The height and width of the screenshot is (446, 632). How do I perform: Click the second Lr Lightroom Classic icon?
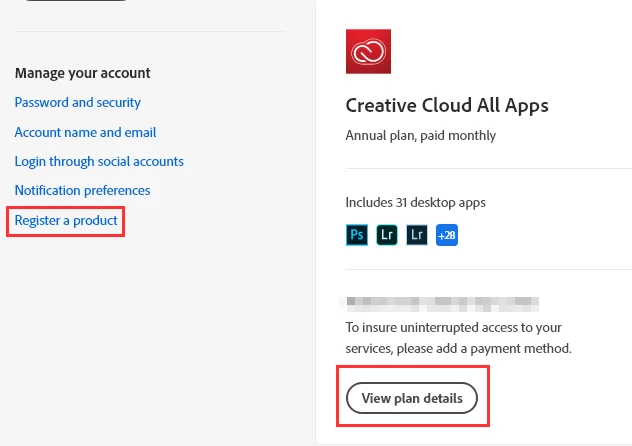click(x=417, y=235)
